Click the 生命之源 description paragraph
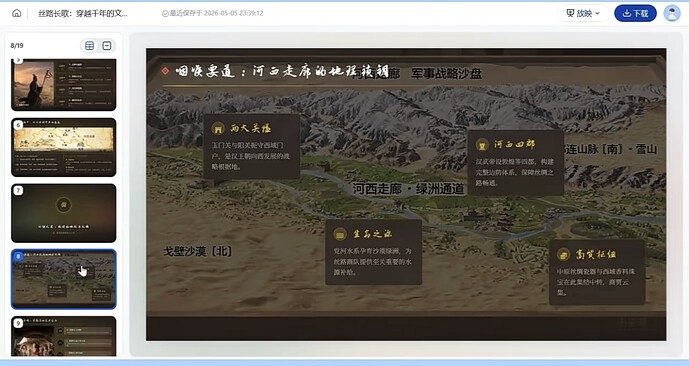Image resolution: width=689 pixels, height=366 pixels. click(x=373, y=262)
